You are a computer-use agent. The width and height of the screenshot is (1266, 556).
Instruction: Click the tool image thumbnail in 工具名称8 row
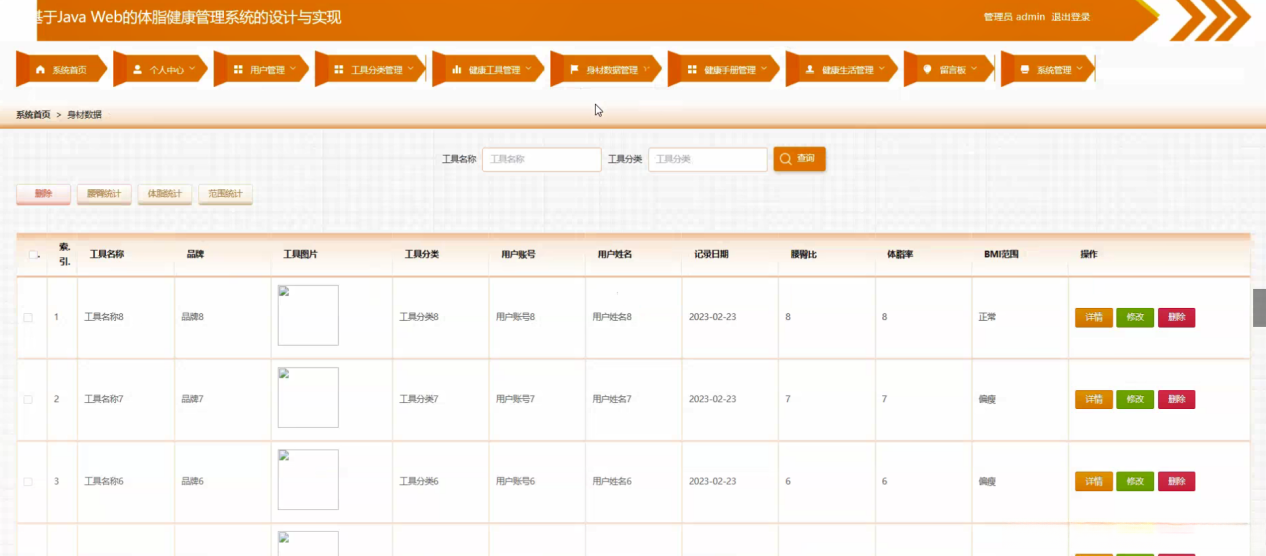pos(308,315)
